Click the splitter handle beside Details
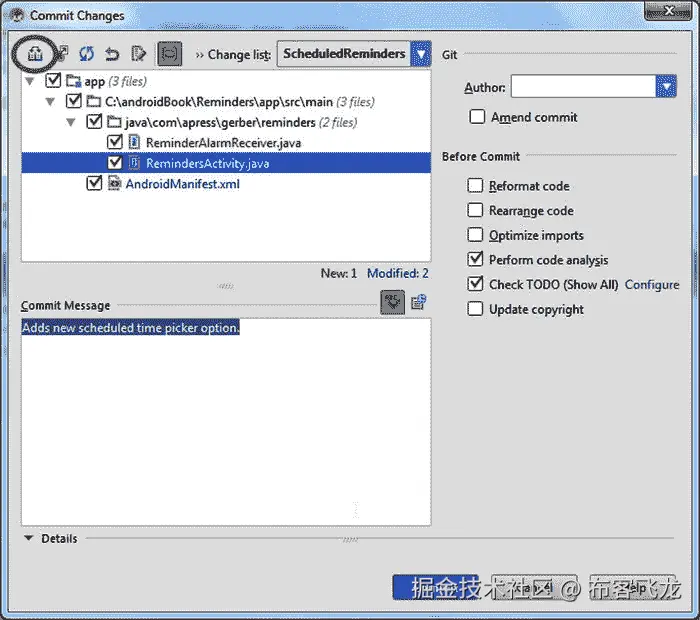Image resolution: width=700 pixels, height=620 pixels. tap(350, 540)
